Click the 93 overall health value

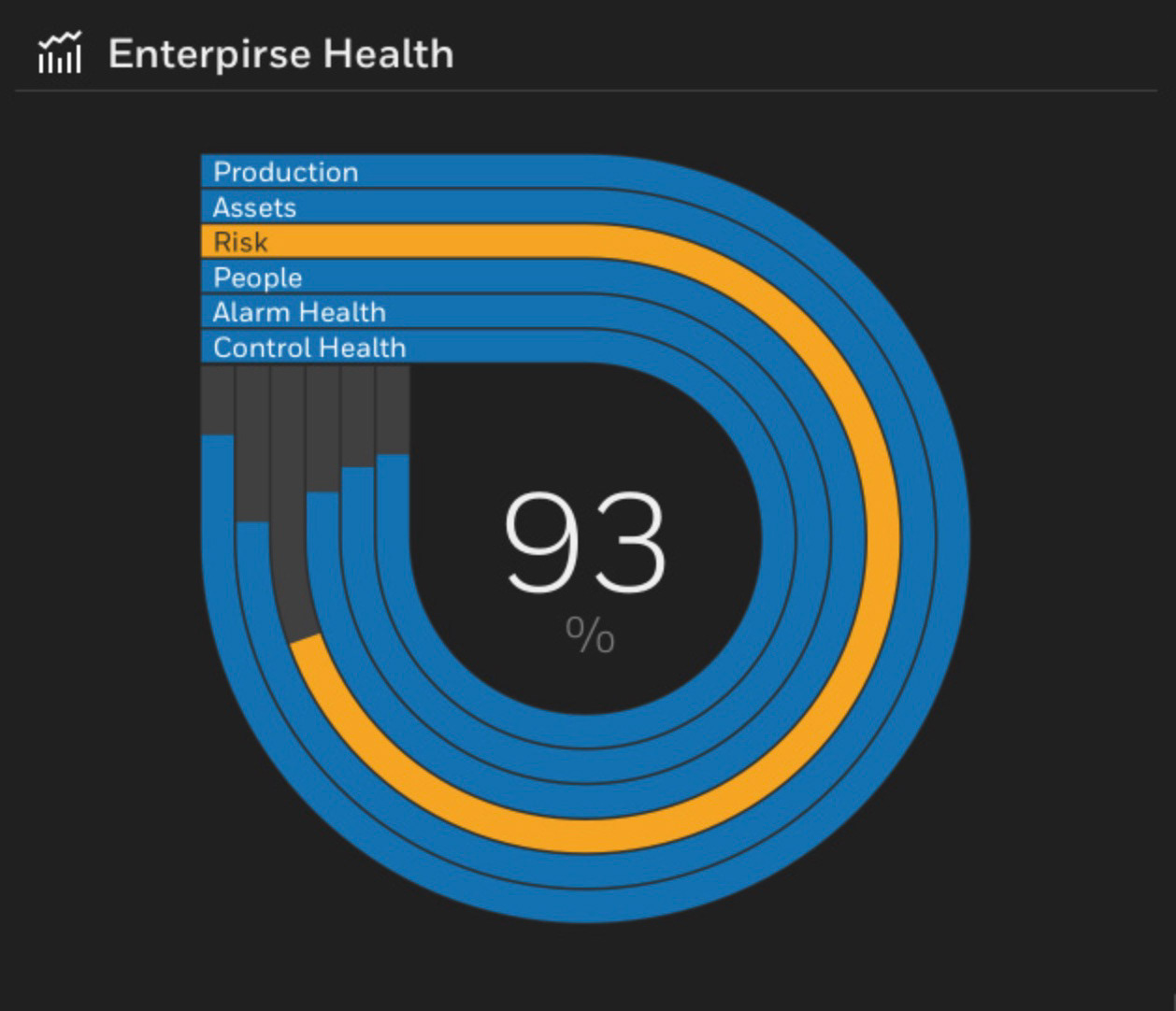(x=585, y=544)
